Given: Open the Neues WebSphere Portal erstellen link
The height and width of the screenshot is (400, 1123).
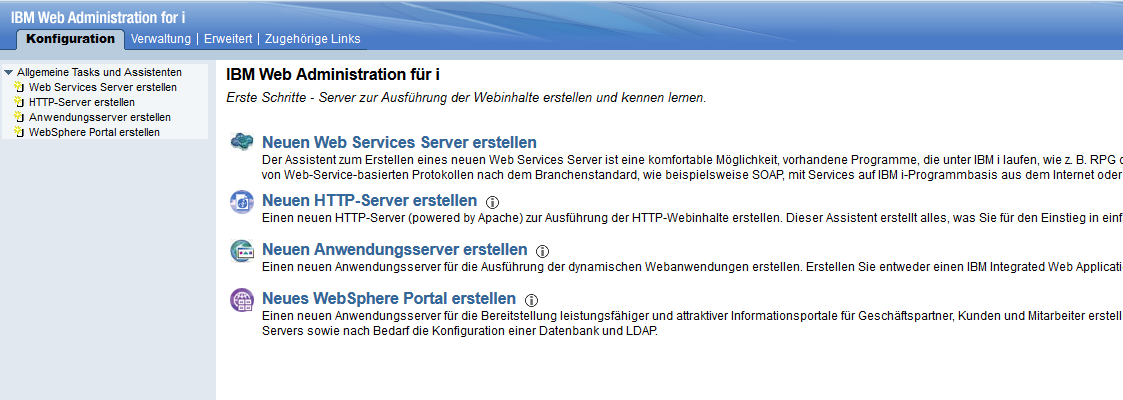Looking at the screenshot, I should [x=389, y=299].
